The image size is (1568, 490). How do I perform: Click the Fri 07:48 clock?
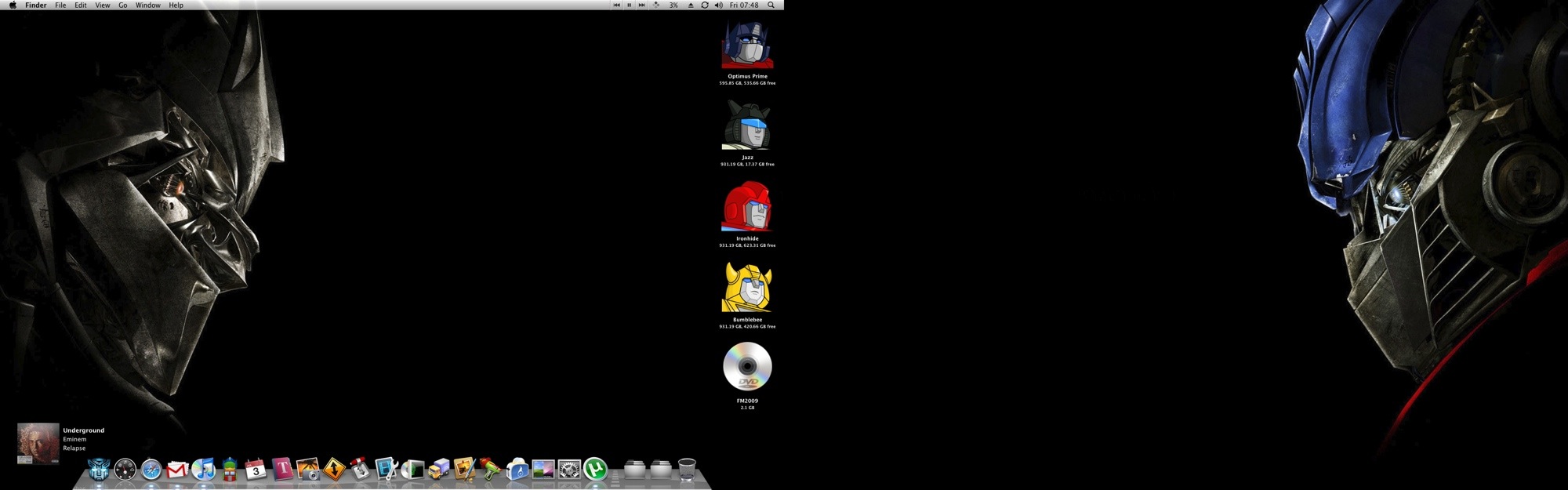pos(744,5)
